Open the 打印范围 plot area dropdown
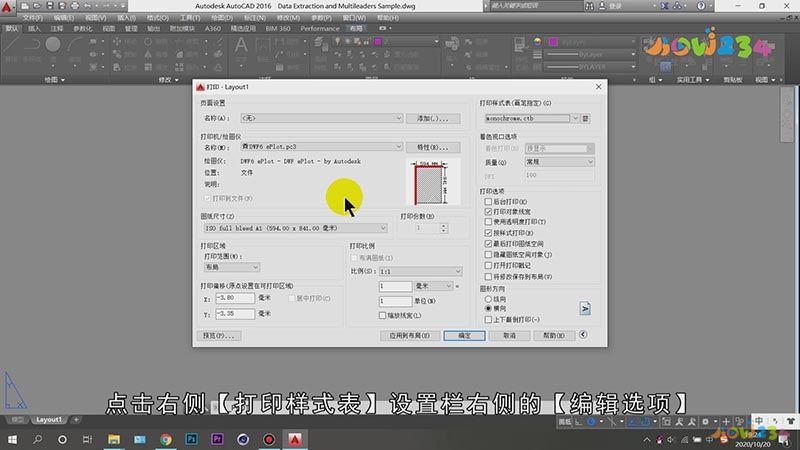800x450 pixels. tap(232, 267)
